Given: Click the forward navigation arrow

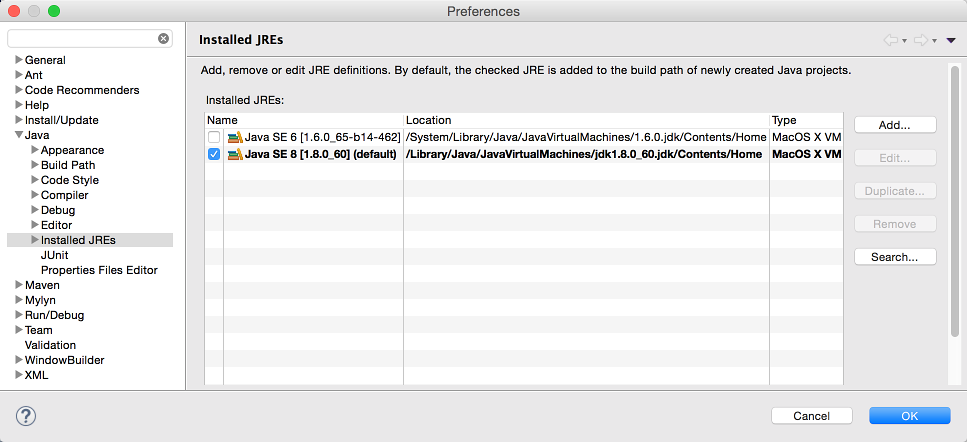Looking at the screenshot, I should point(921,40).
